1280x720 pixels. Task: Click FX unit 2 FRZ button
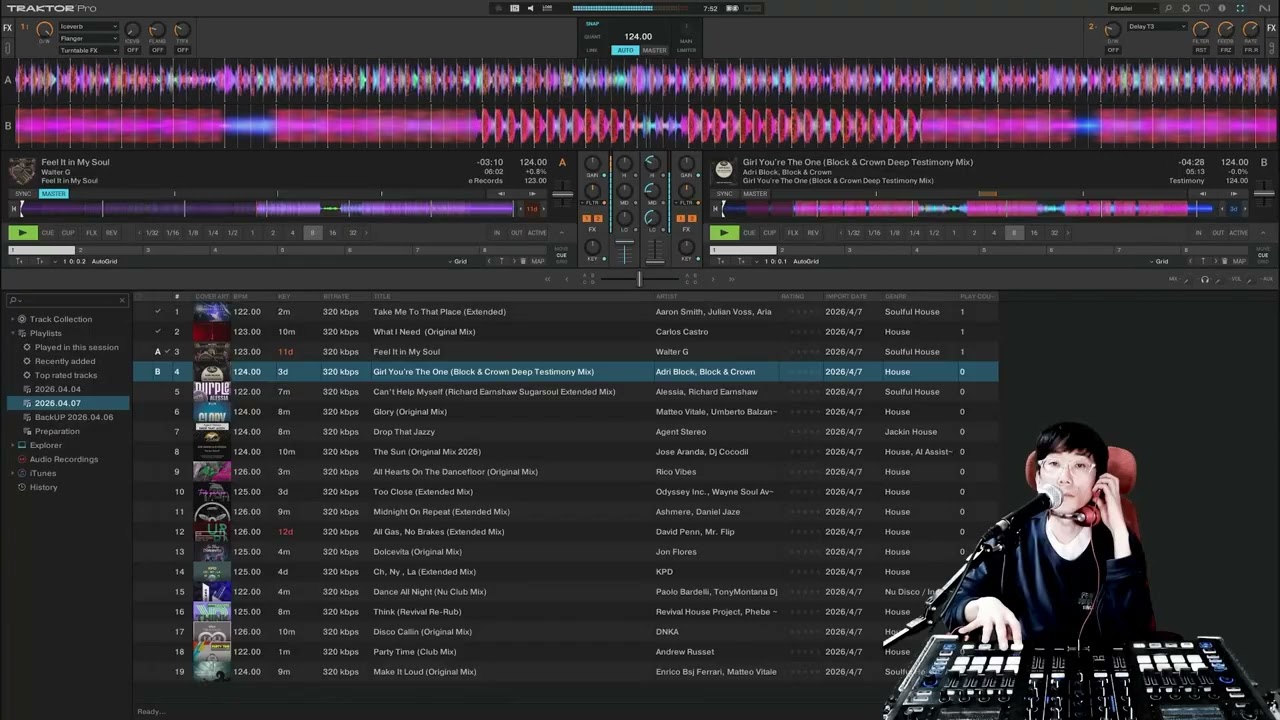(1225, 50)
